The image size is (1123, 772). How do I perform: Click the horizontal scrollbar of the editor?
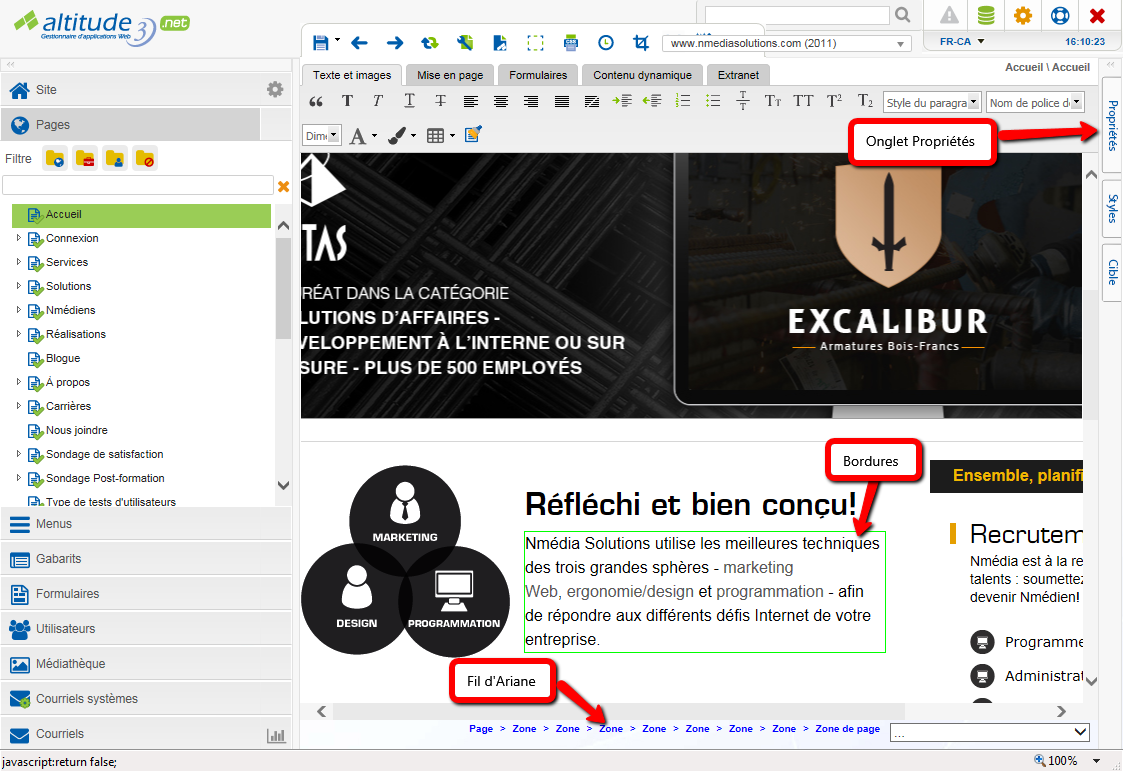point(618,711)
